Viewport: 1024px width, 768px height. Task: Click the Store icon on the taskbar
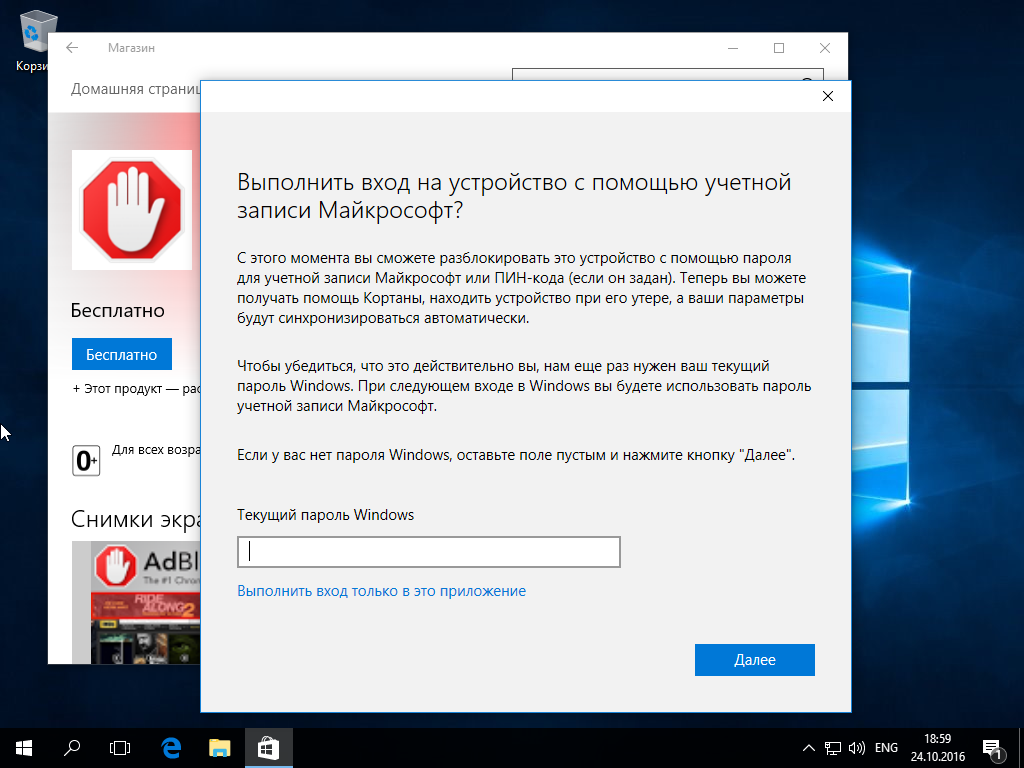coord(268,748)
